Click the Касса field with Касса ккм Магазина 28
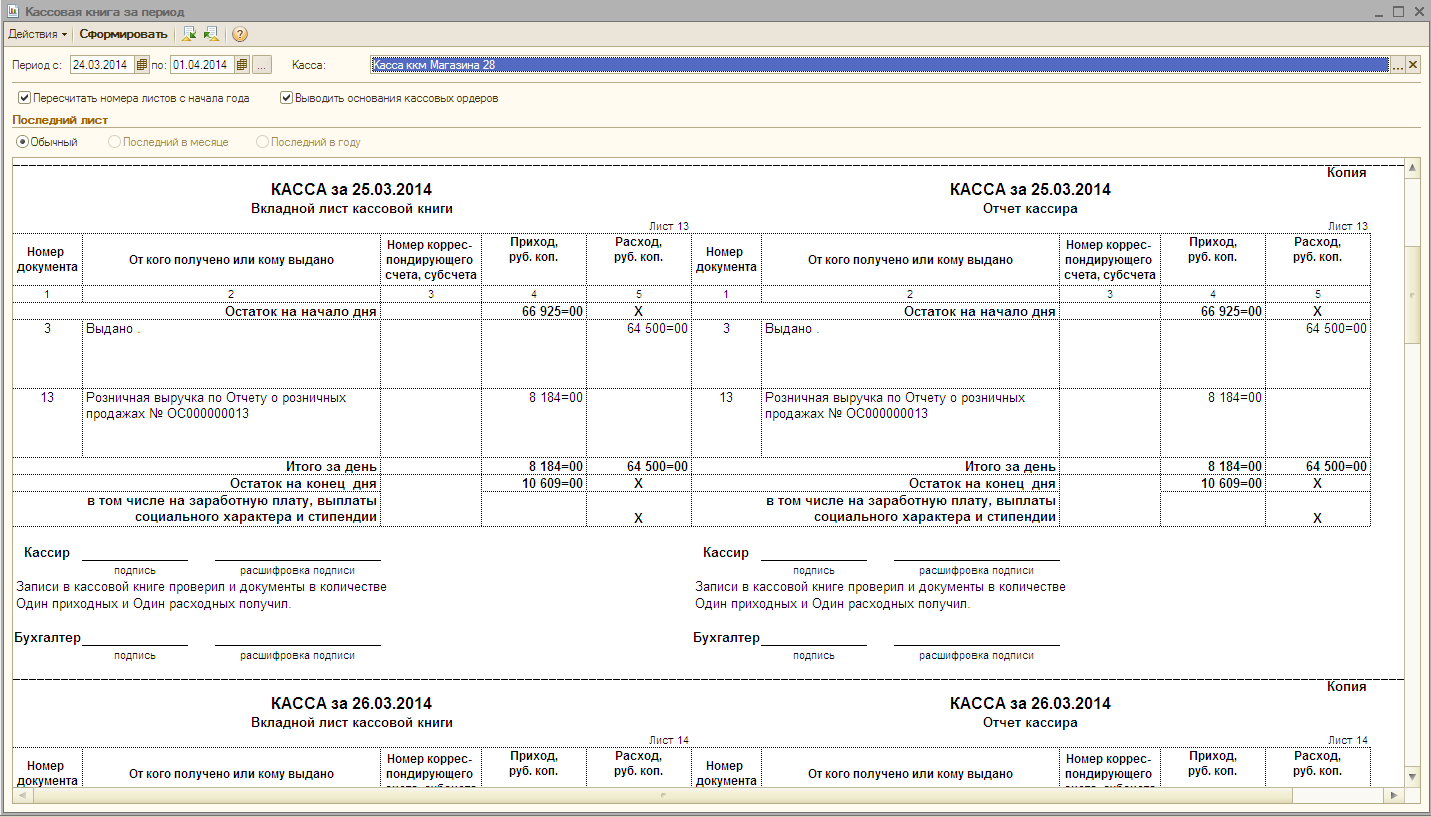The image size is (1431, 817). [879, 65]
